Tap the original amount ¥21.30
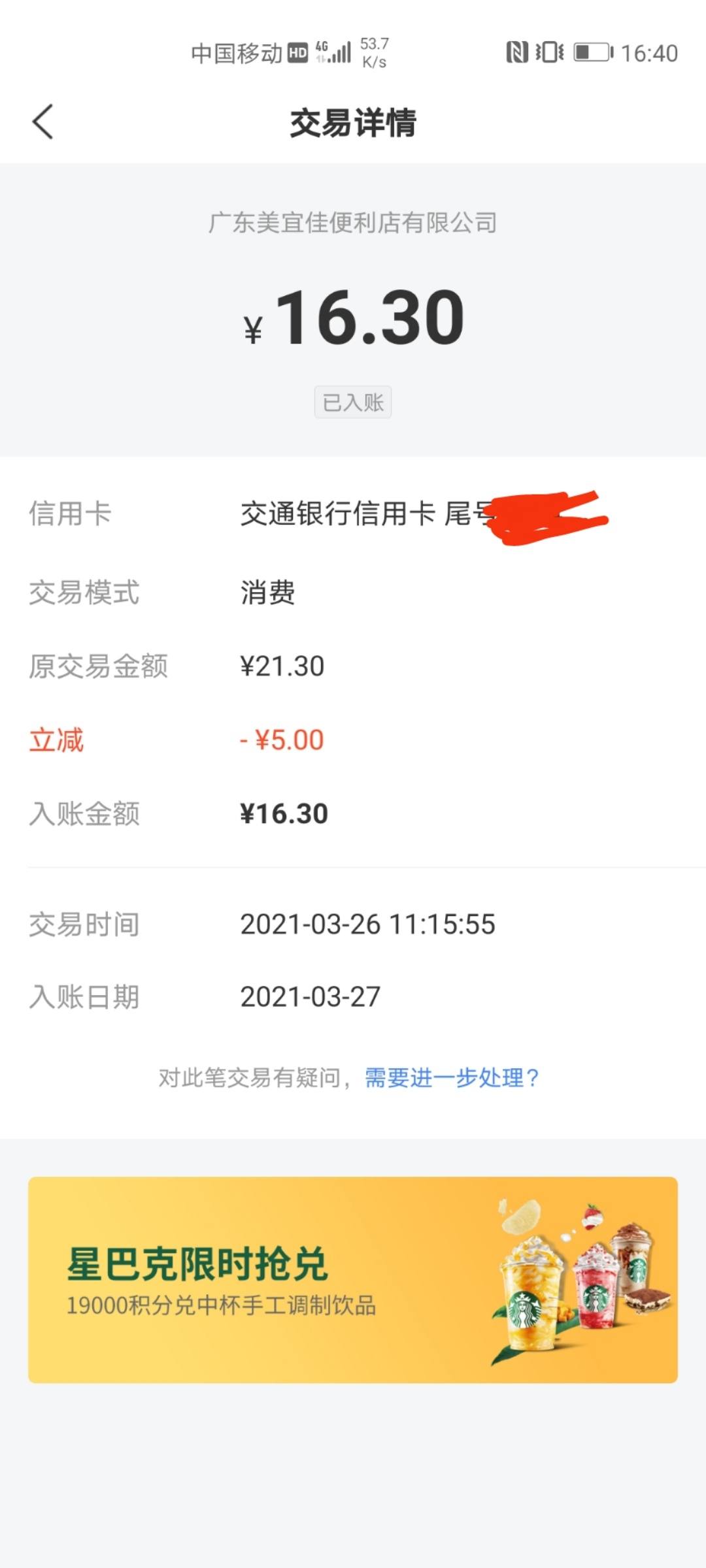Image resolution: width=706 pixels, height=1568 pixels. pos(282,666)
